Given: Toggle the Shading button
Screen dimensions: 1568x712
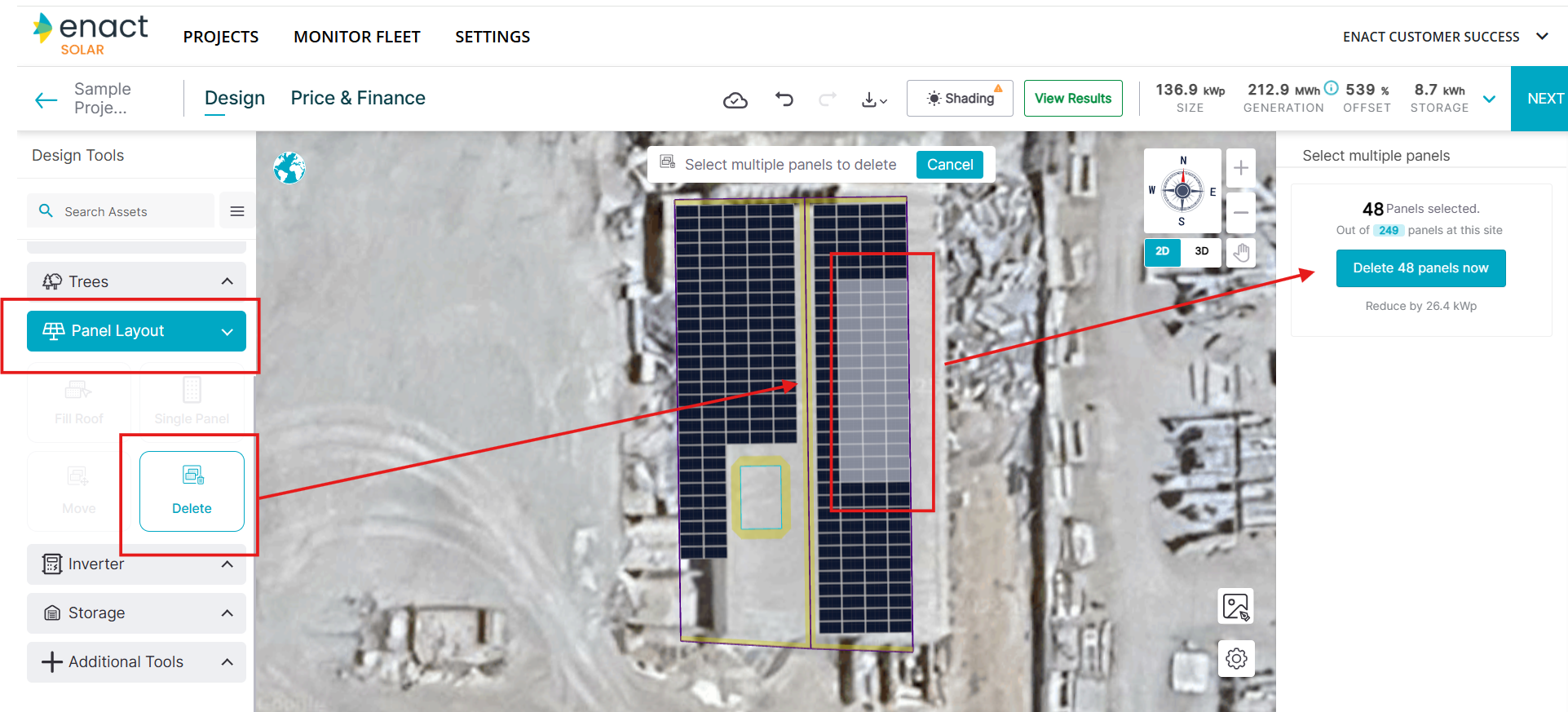Looking at the screenshot, I should pyautogui.click(x=960, y=99).
